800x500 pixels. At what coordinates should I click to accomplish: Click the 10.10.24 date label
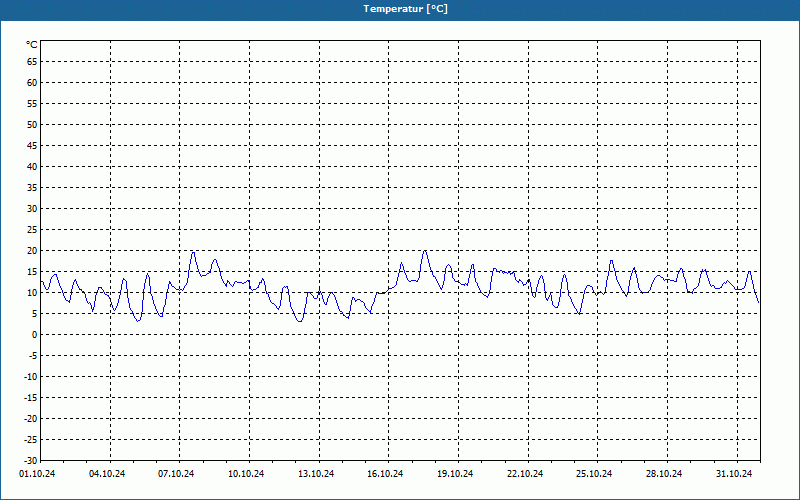246,474
